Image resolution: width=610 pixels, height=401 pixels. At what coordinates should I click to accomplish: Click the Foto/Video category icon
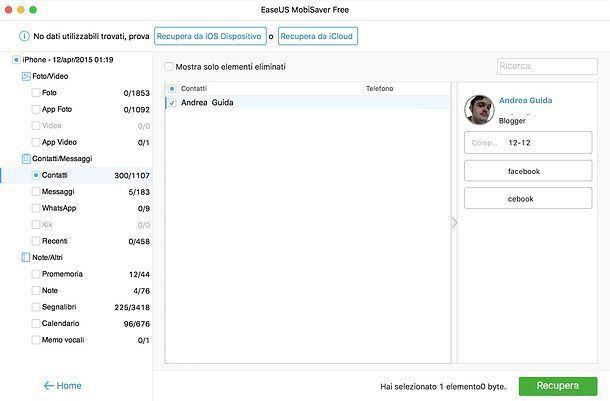click(x=26, y=76)
